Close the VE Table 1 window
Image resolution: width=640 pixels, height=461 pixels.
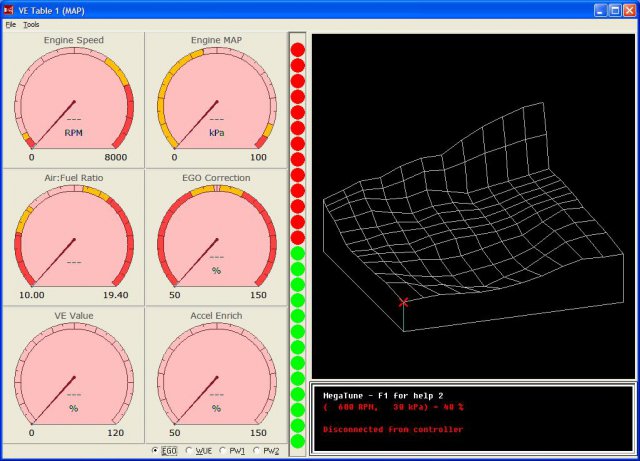tap(628, 9)
